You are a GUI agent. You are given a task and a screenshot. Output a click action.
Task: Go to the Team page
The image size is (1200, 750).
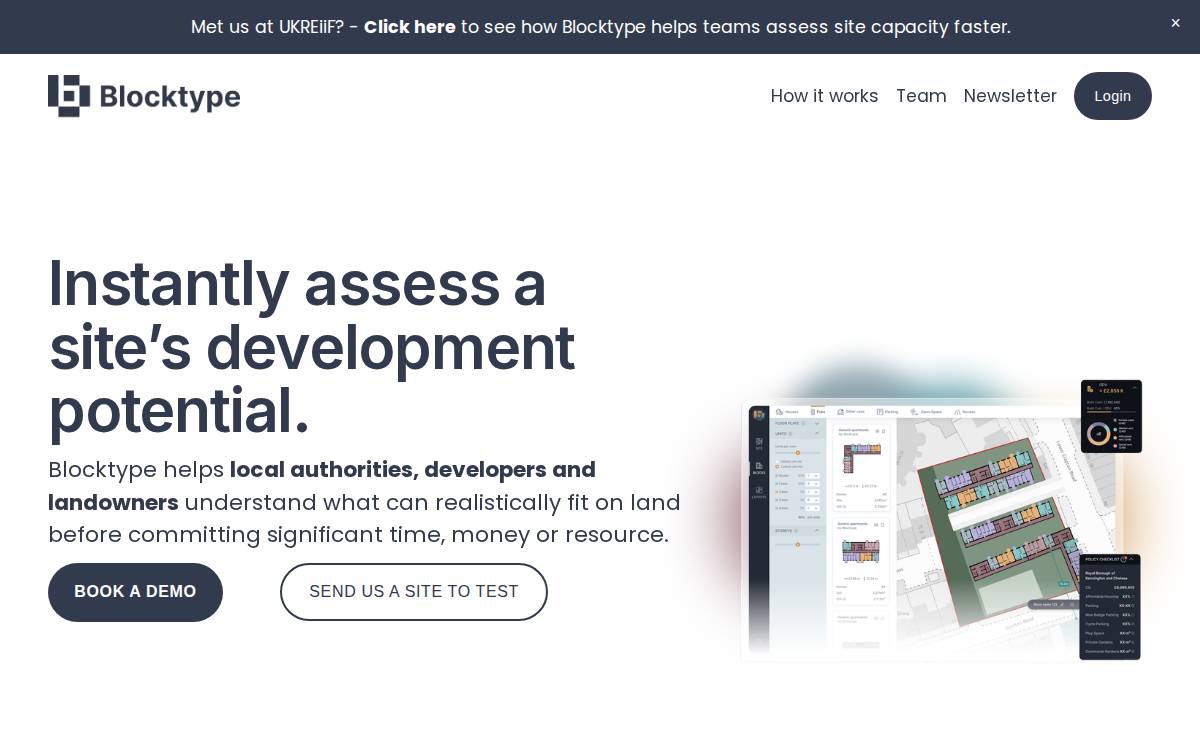(921, 96)
